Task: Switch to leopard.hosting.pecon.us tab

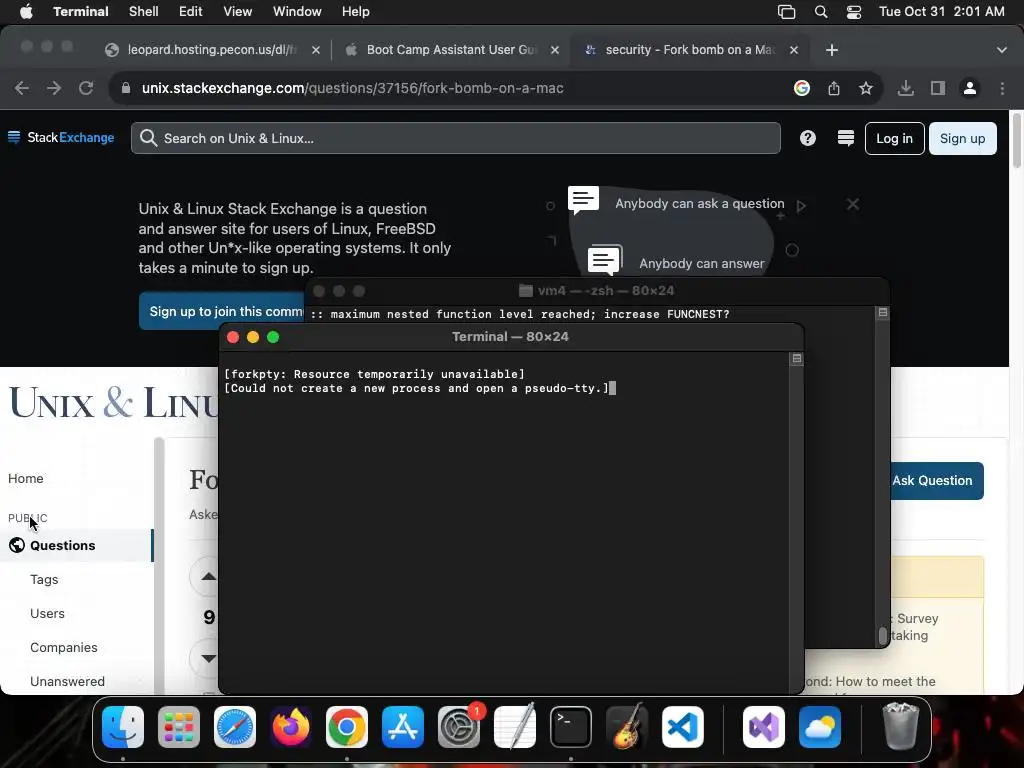Action: [212, 50]
